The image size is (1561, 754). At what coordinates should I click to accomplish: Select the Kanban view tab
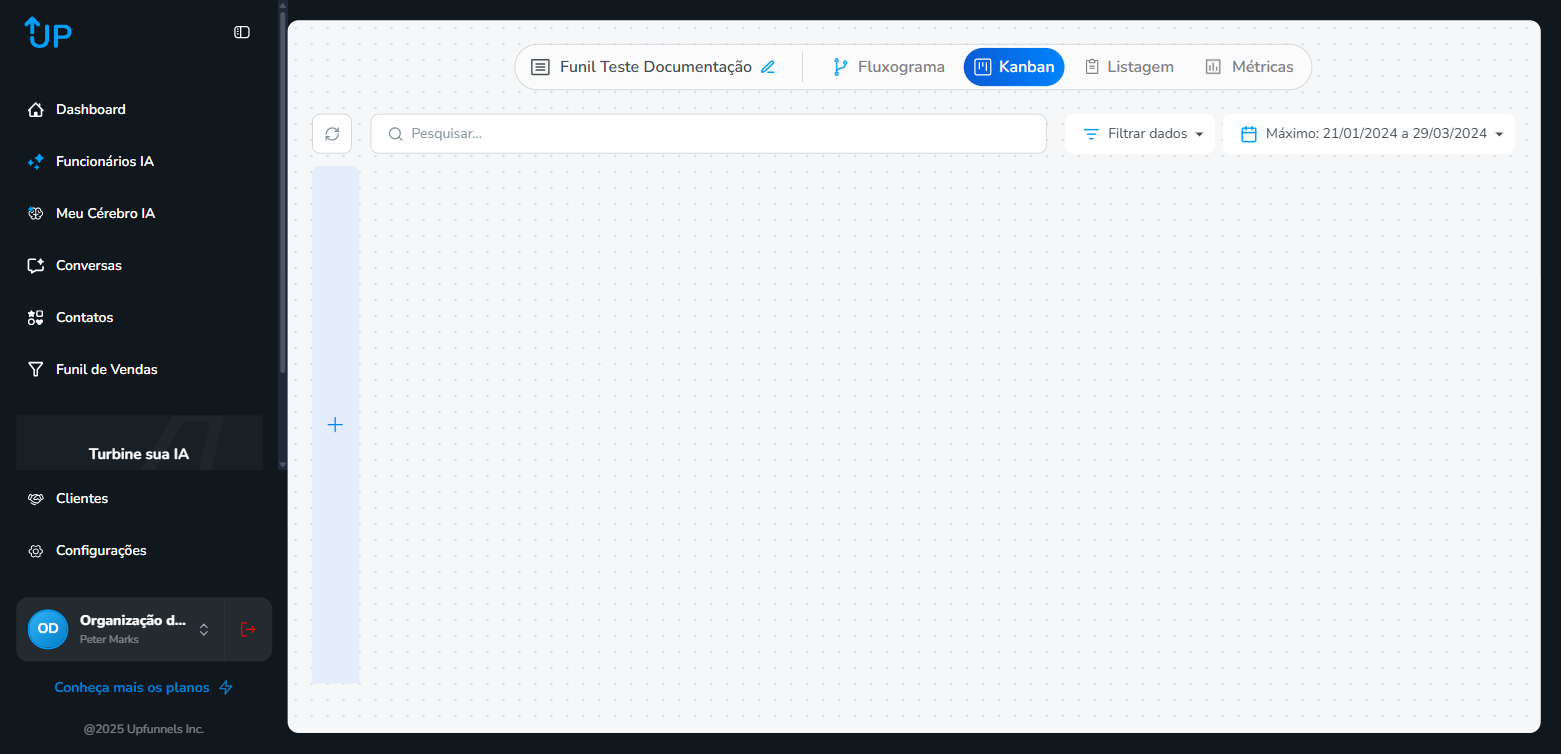tap(1014, 67)
